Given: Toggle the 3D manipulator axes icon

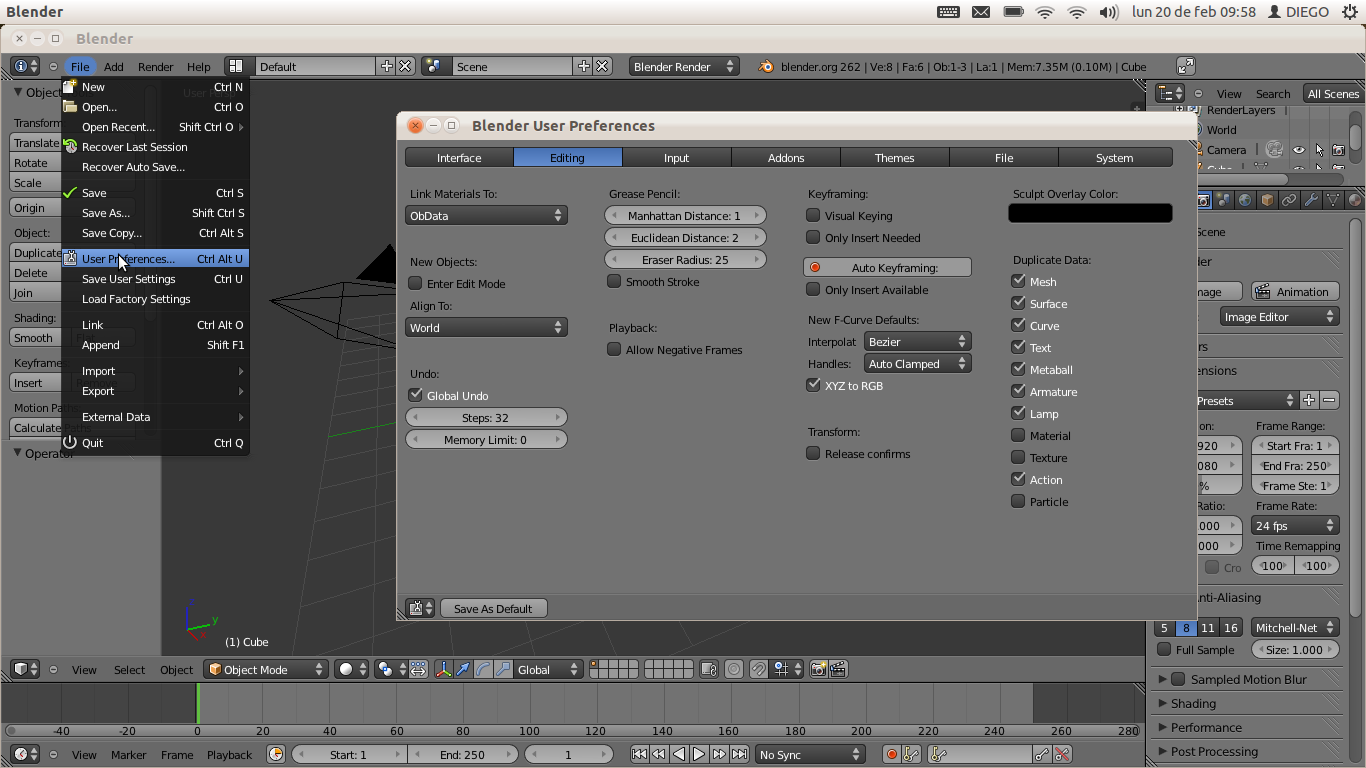Looking at the screenshot, I should click(x=443, y=669).
